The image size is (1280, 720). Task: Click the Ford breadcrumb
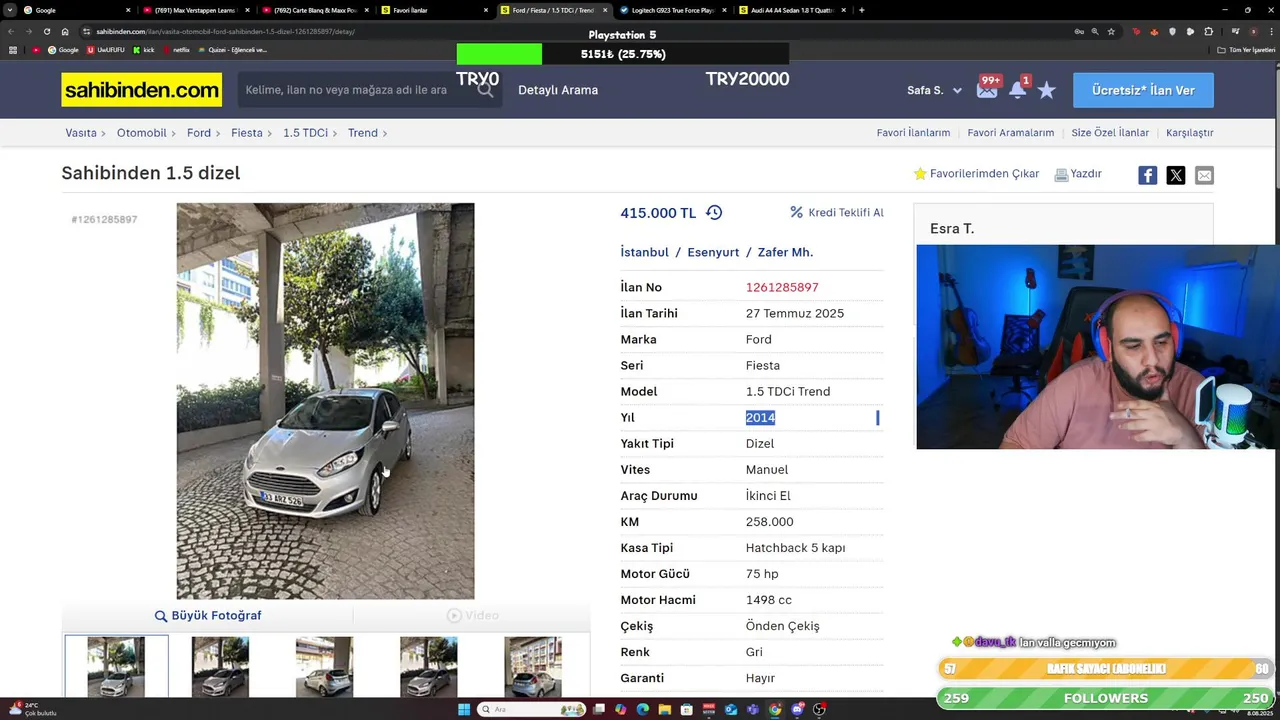tap(199, 132)
